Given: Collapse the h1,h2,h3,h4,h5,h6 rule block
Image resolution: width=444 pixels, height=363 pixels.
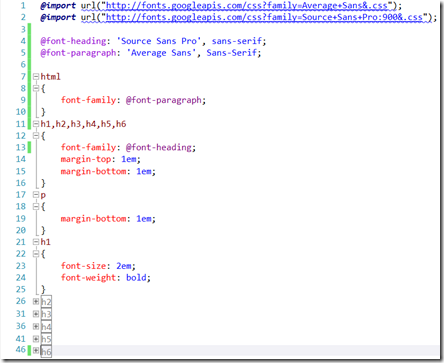Looking at the screenshot, I should [x=36, y=124].
